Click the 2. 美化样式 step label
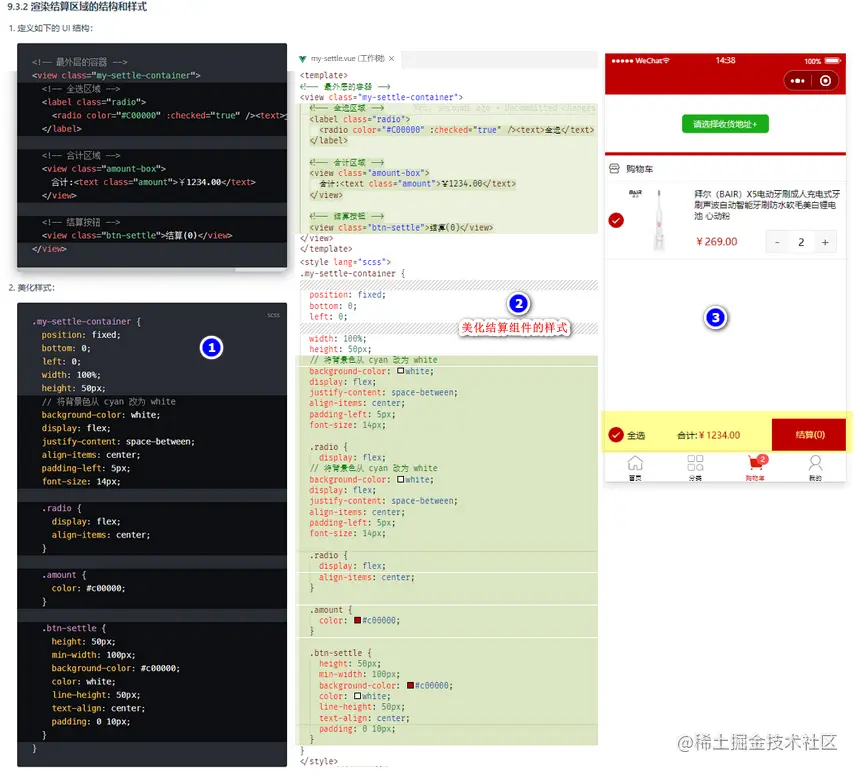860x775 pixels. [x=32, y=287]
